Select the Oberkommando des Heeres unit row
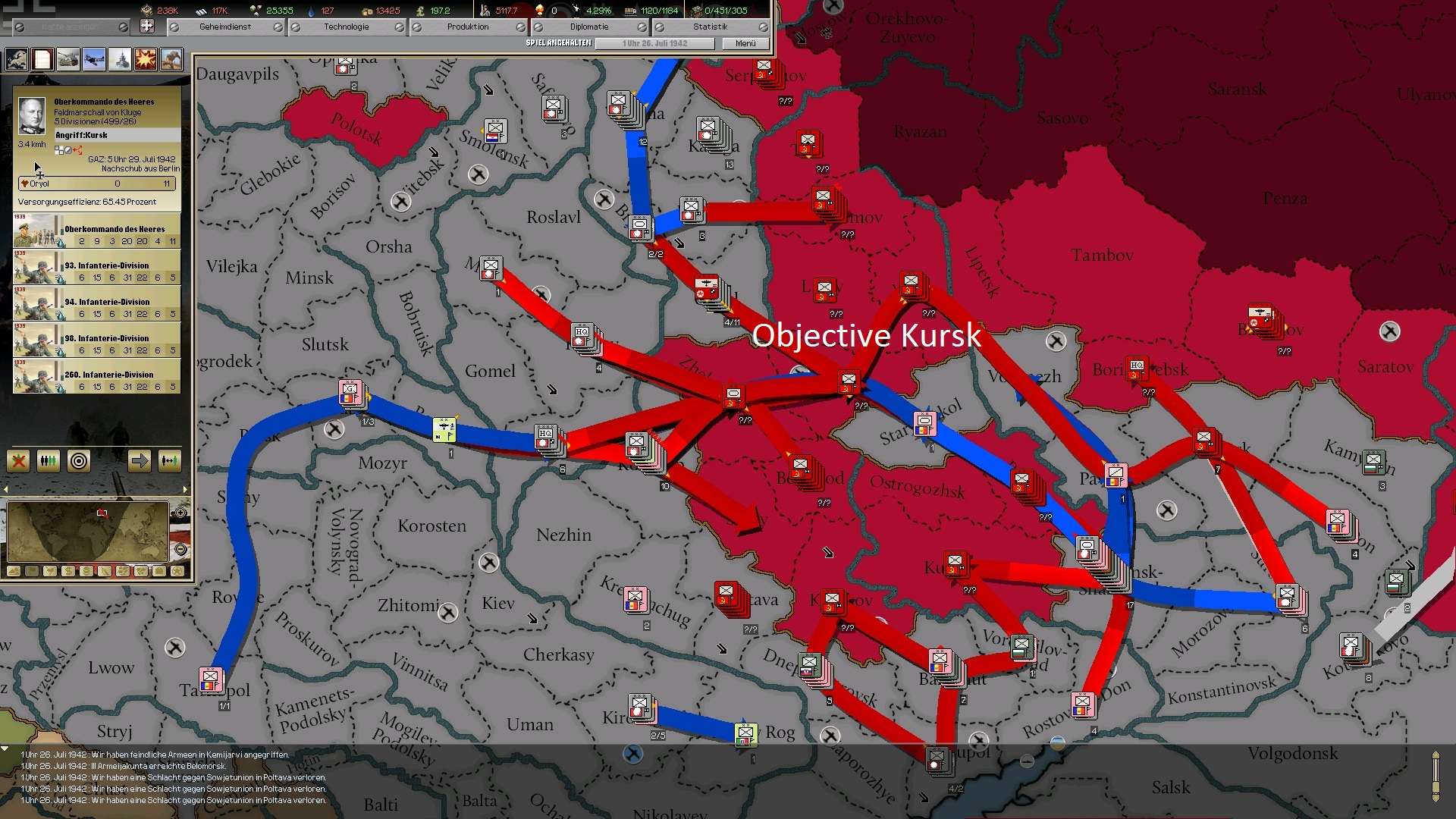1456x819 pixels. pyautogui.click(x=97, y=231)
